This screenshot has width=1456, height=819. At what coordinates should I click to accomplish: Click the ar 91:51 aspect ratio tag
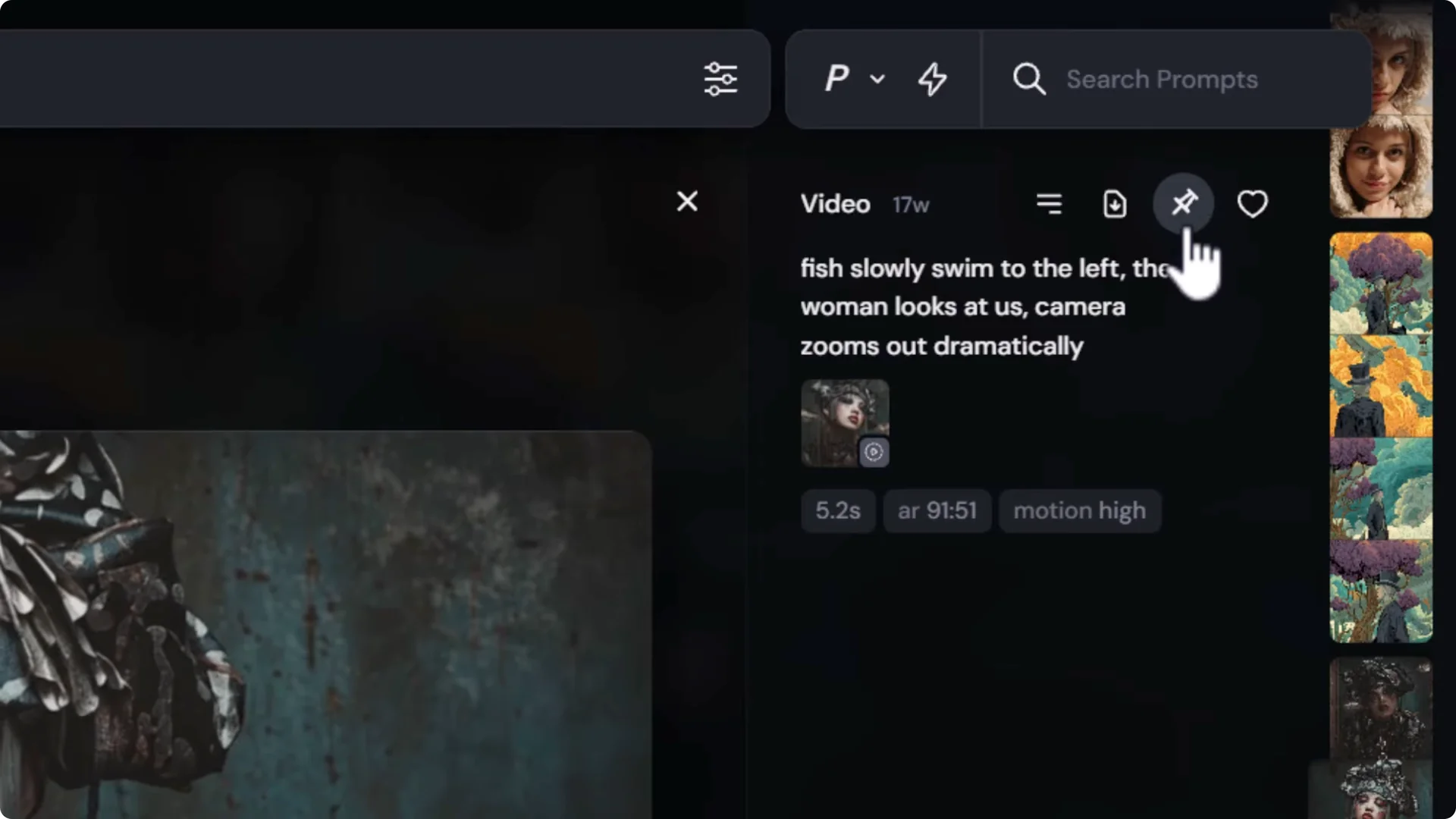(x=937, y=510)
